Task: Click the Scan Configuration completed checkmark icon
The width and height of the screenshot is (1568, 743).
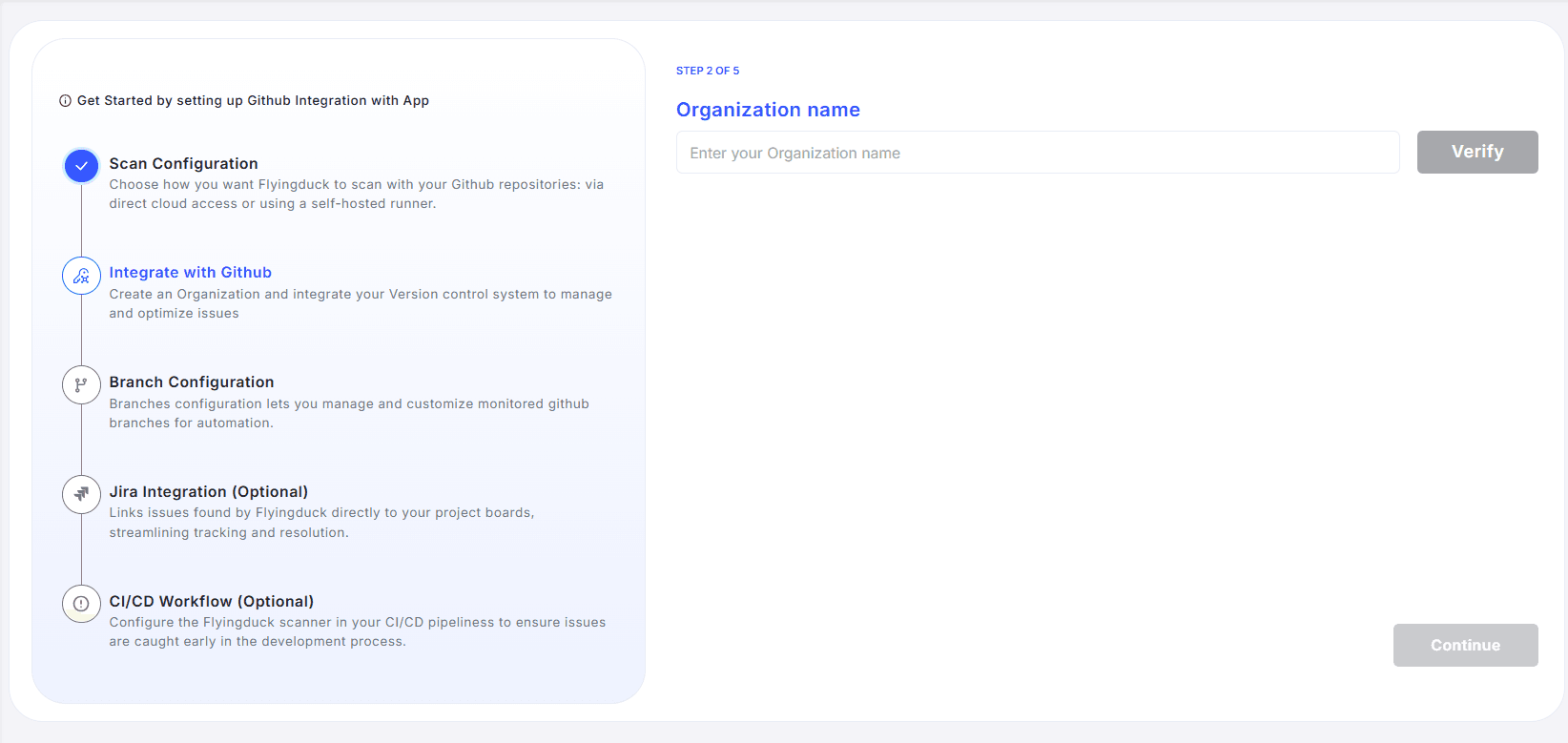Action: [81, 166]
